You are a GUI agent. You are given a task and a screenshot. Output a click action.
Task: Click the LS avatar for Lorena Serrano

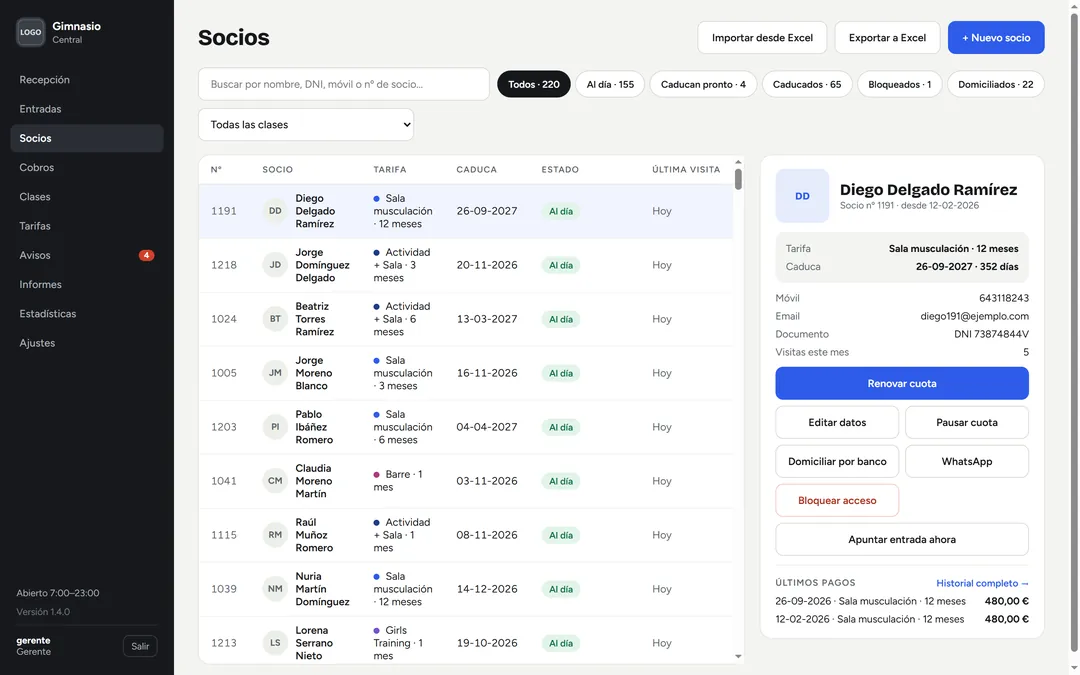coord(275,643)
